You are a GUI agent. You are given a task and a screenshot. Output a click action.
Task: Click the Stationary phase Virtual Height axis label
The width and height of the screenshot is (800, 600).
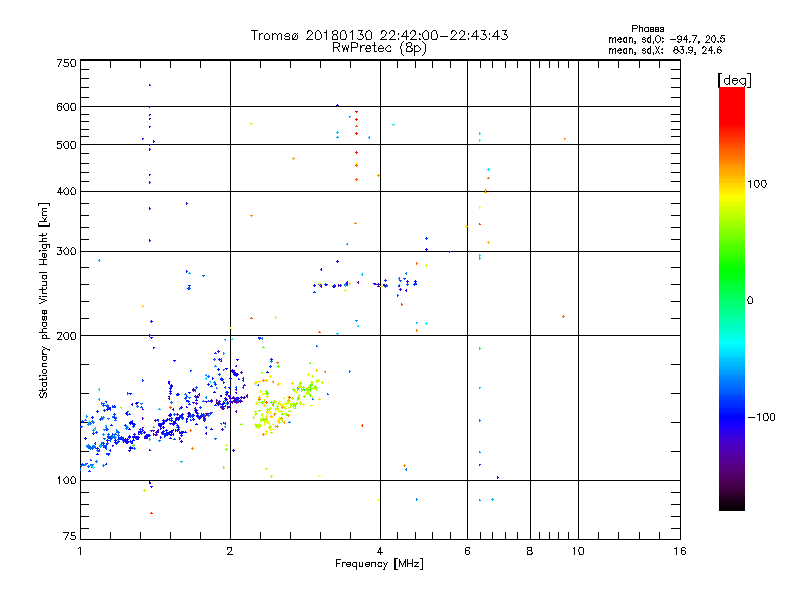click(x=44, y=301)
